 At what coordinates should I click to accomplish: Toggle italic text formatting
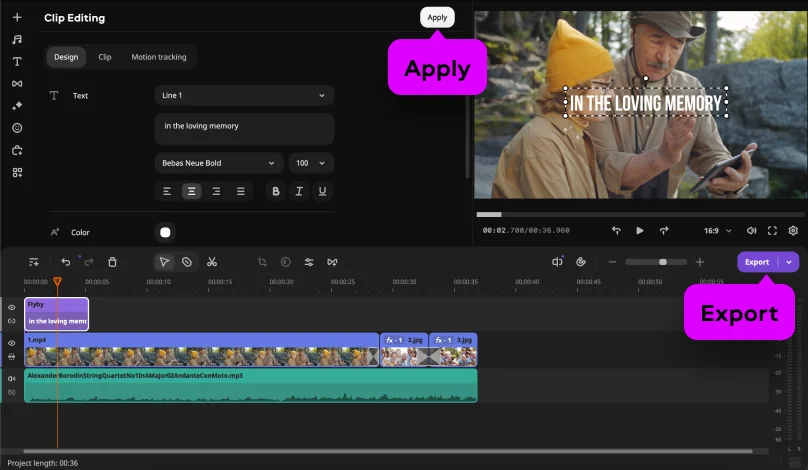tap(298, 191)
